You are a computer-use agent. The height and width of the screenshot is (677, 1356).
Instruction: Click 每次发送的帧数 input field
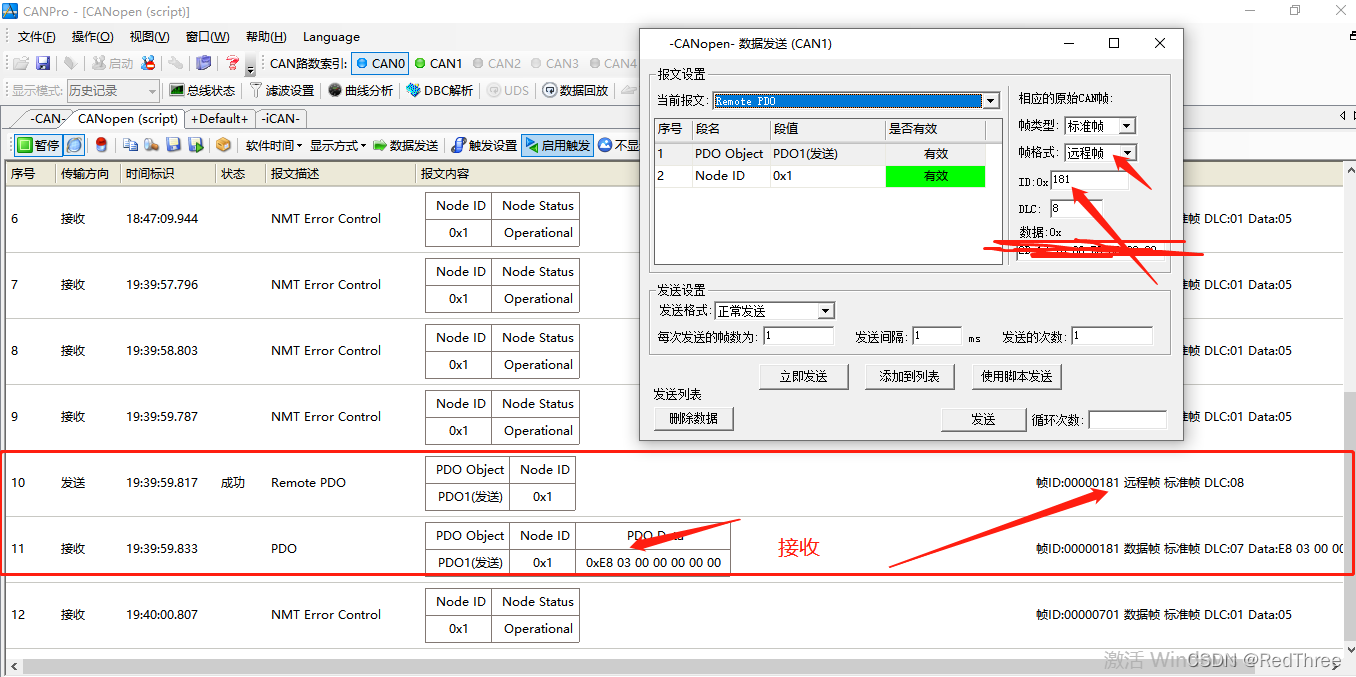797,336
